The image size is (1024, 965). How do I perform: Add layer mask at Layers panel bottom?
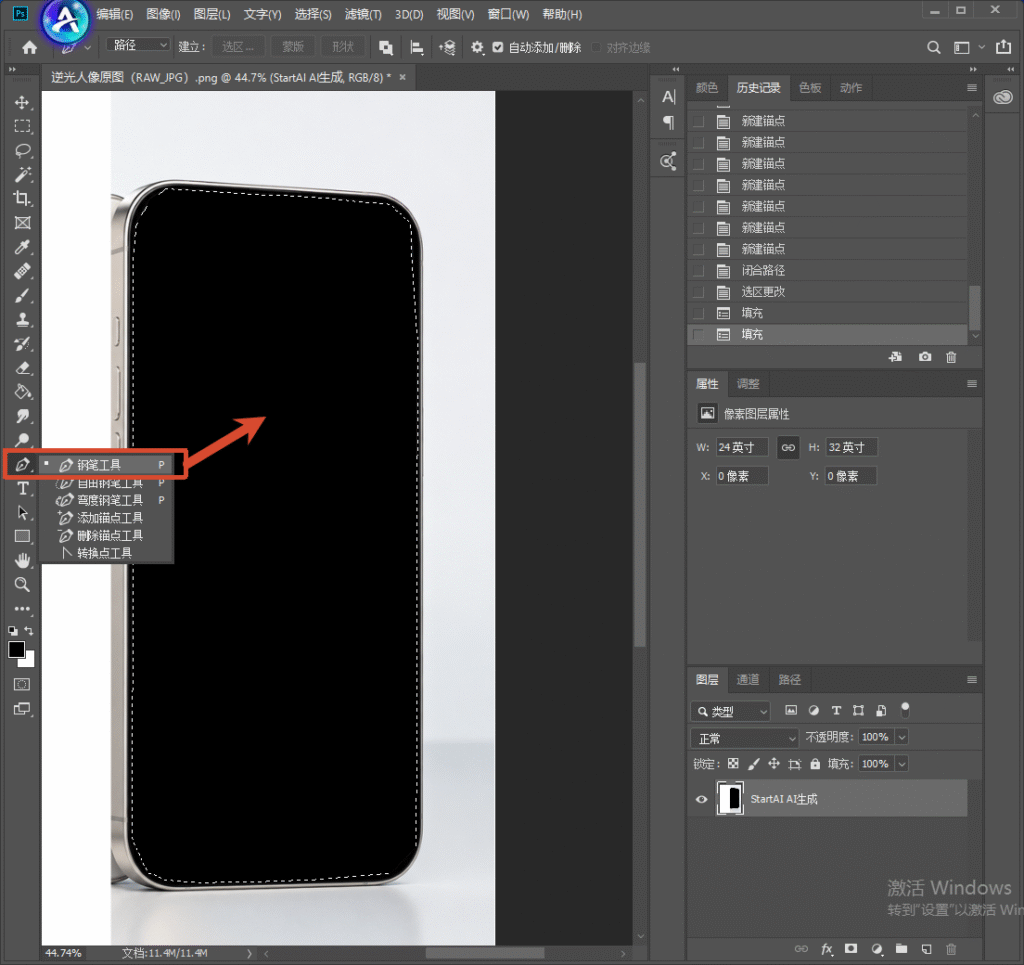(851, 949)
